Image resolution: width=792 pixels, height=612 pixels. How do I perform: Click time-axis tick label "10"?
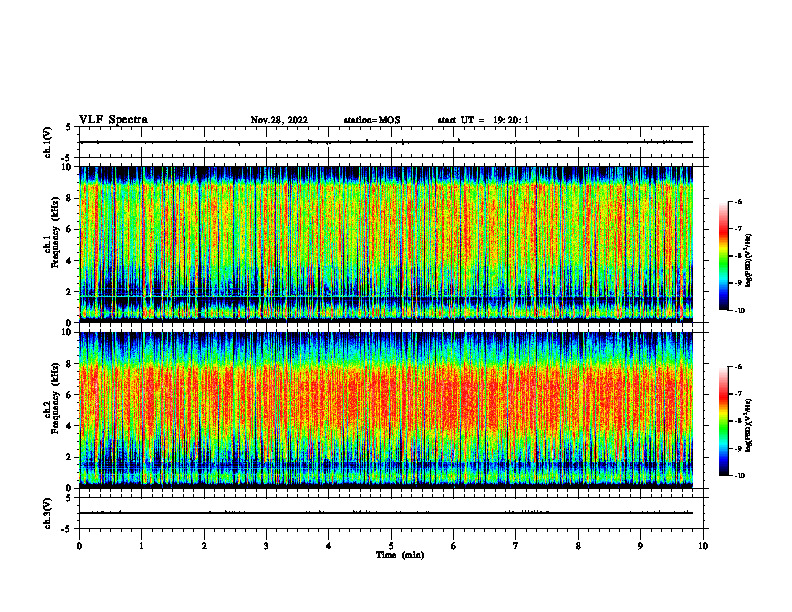click(x=703, y=546)
